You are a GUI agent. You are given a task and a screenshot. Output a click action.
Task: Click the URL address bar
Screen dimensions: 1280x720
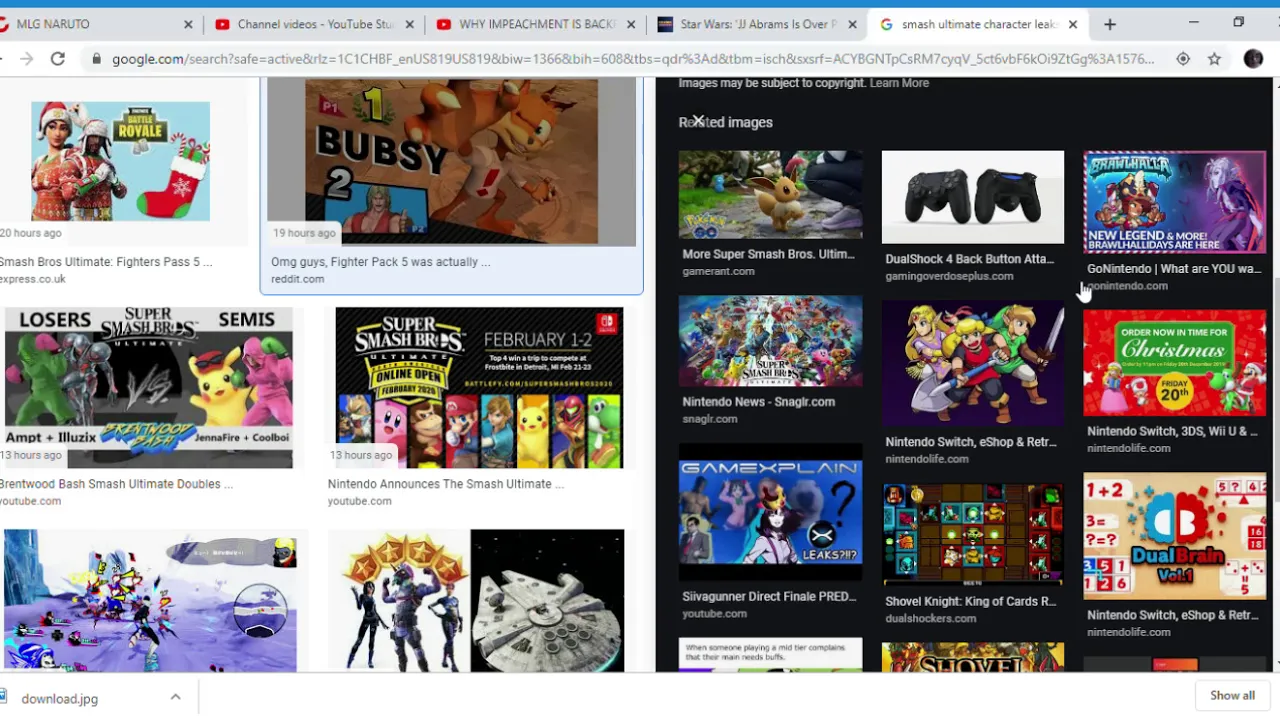[632, 59]
